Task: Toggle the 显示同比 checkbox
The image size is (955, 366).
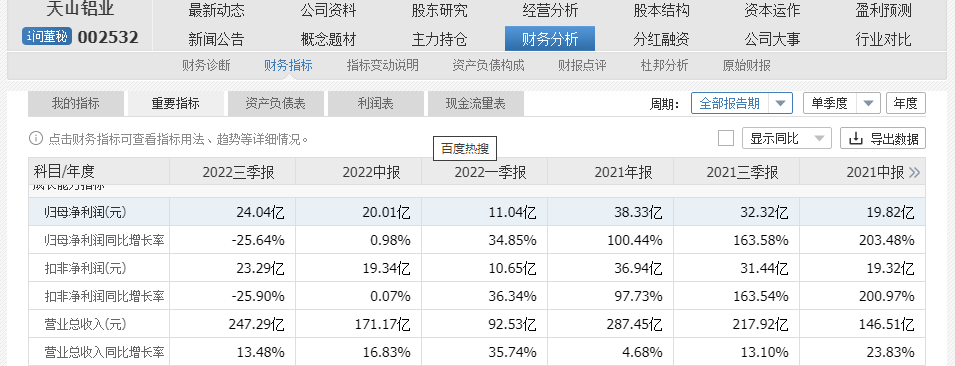Action: (x=725, y=138)
